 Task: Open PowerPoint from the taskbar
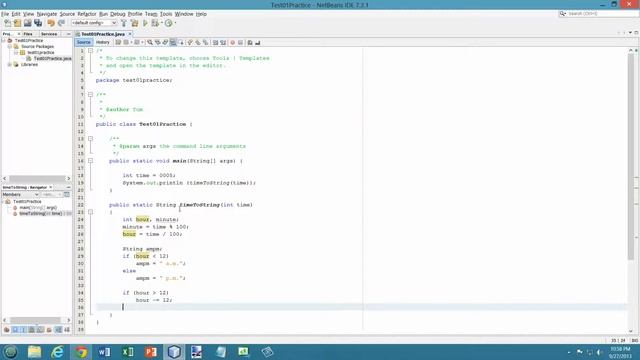coord(151,352)
